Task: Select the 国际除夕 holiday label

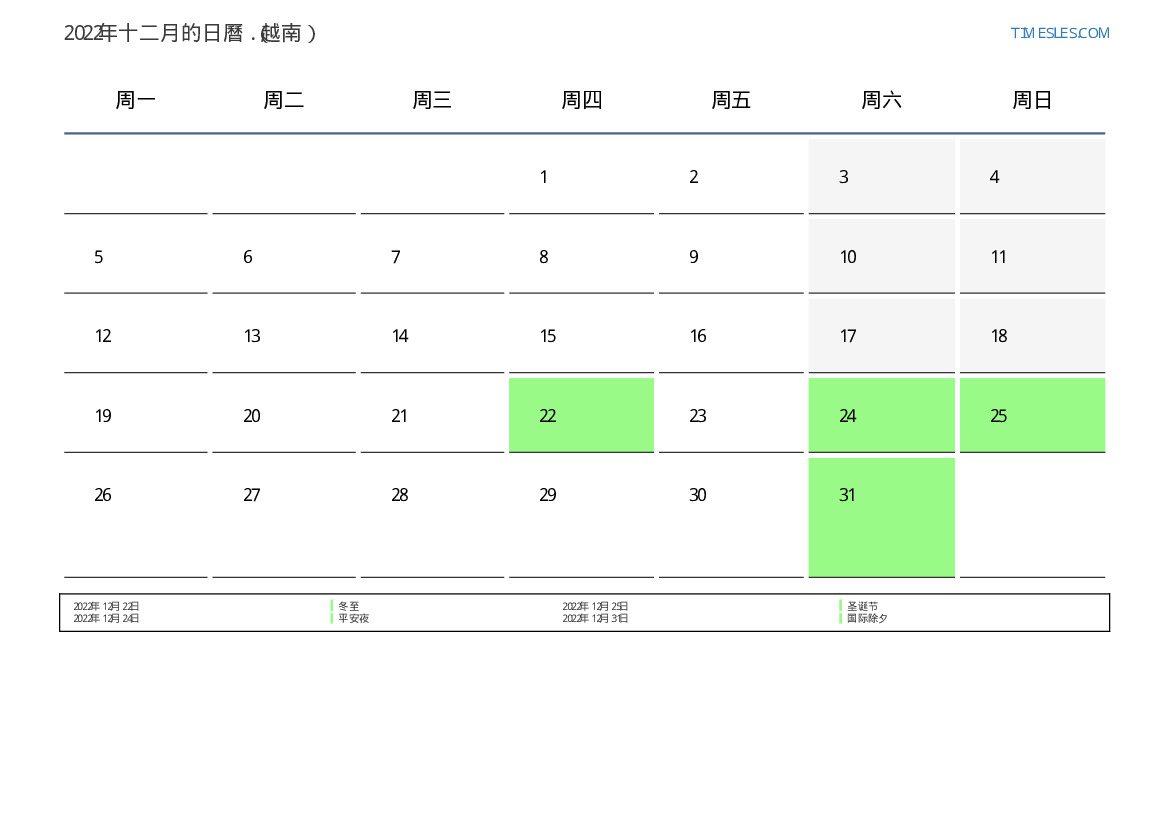Action: coord(867,618)
